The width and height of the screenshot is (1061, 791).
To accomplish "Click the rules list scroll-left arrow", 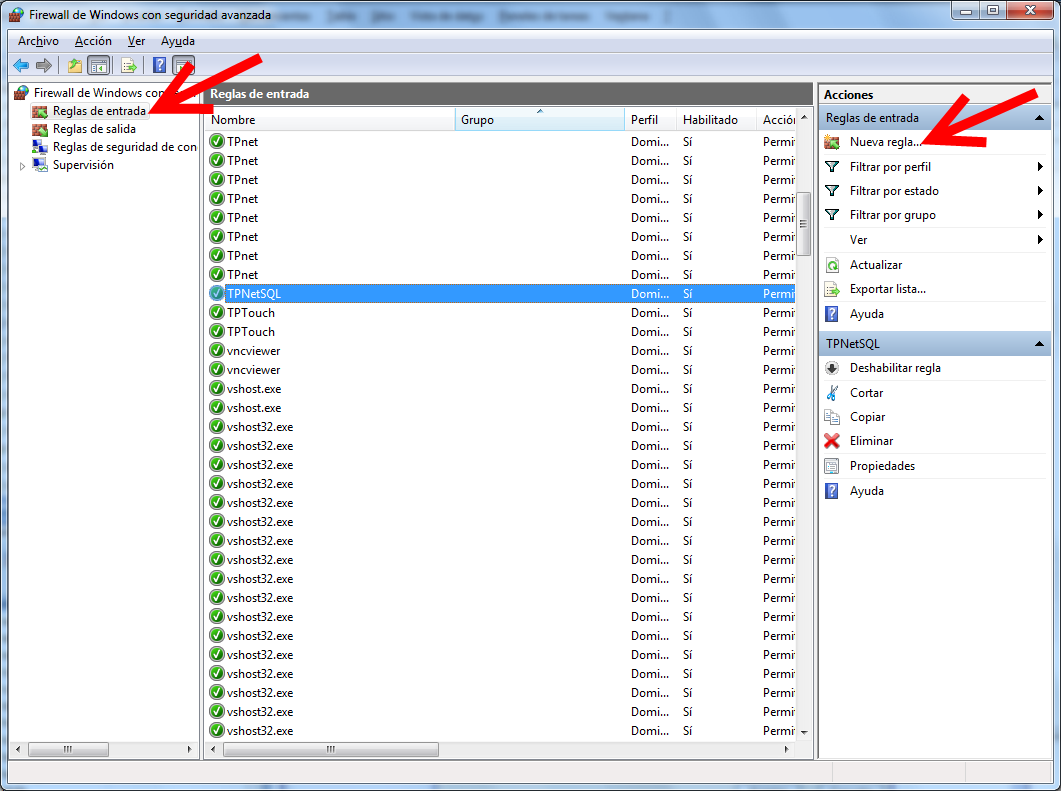I will point(214,750).
